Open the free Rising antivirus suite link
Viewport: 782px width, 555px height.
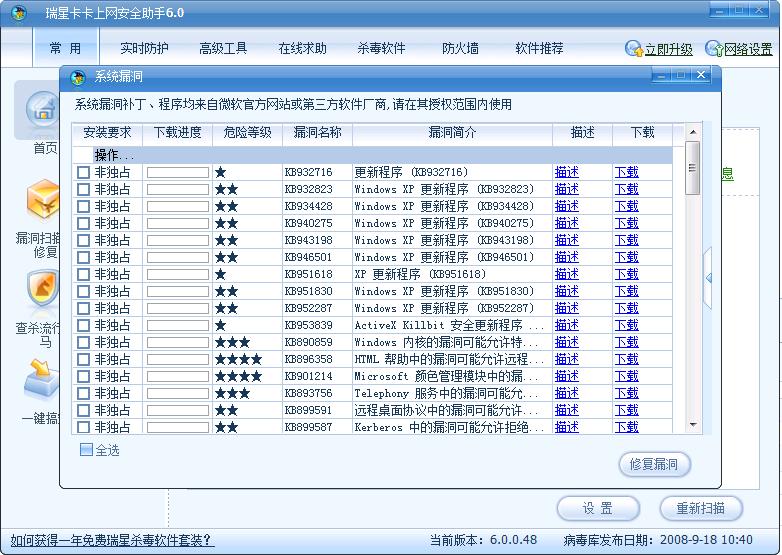pyautogui.click(x=112, y=540)
